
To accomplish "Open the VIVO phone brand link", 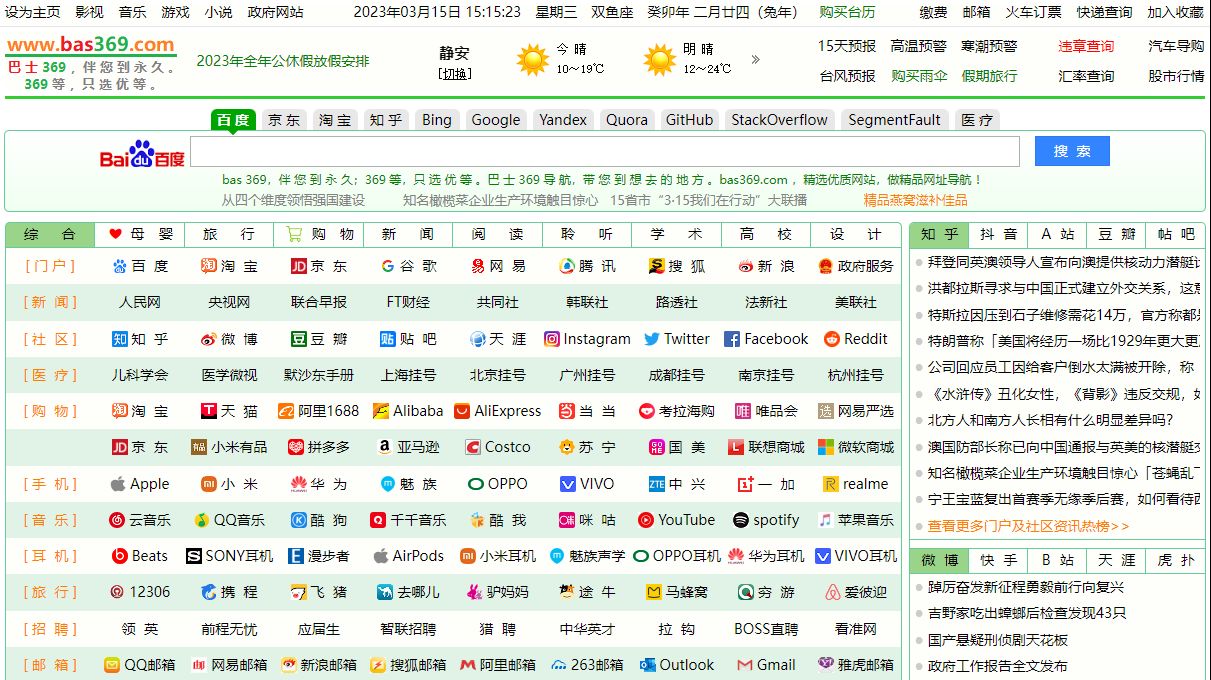I will (587, 484).
